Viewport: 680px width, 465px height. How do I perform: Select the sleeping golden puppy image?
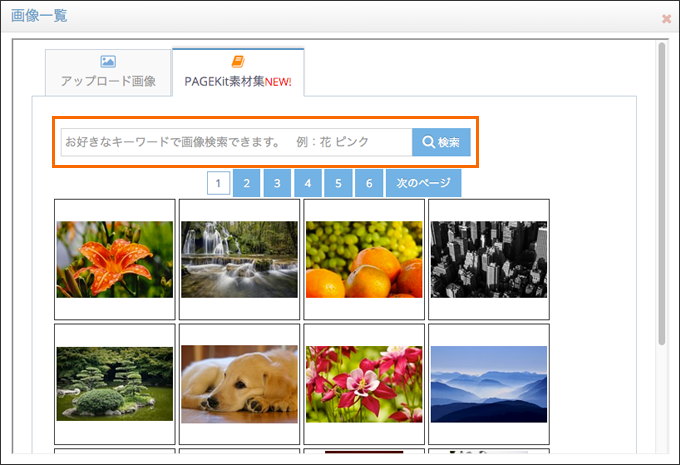click(x=239, y=384)
